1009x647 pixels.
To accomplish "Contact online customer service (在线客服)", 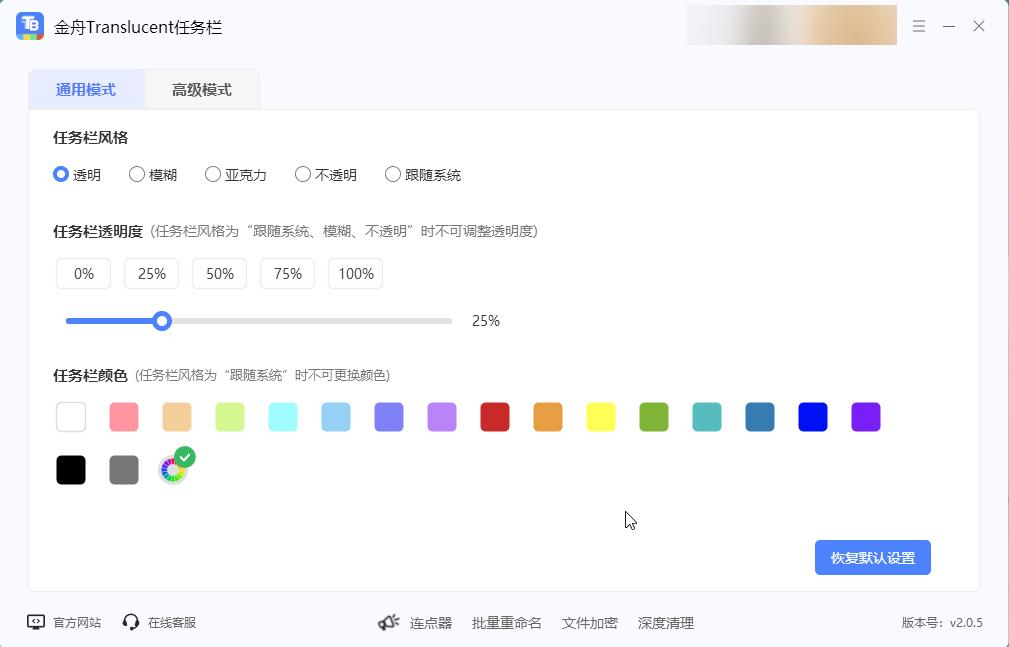I will pyautogui.click(x=158, y=622).
